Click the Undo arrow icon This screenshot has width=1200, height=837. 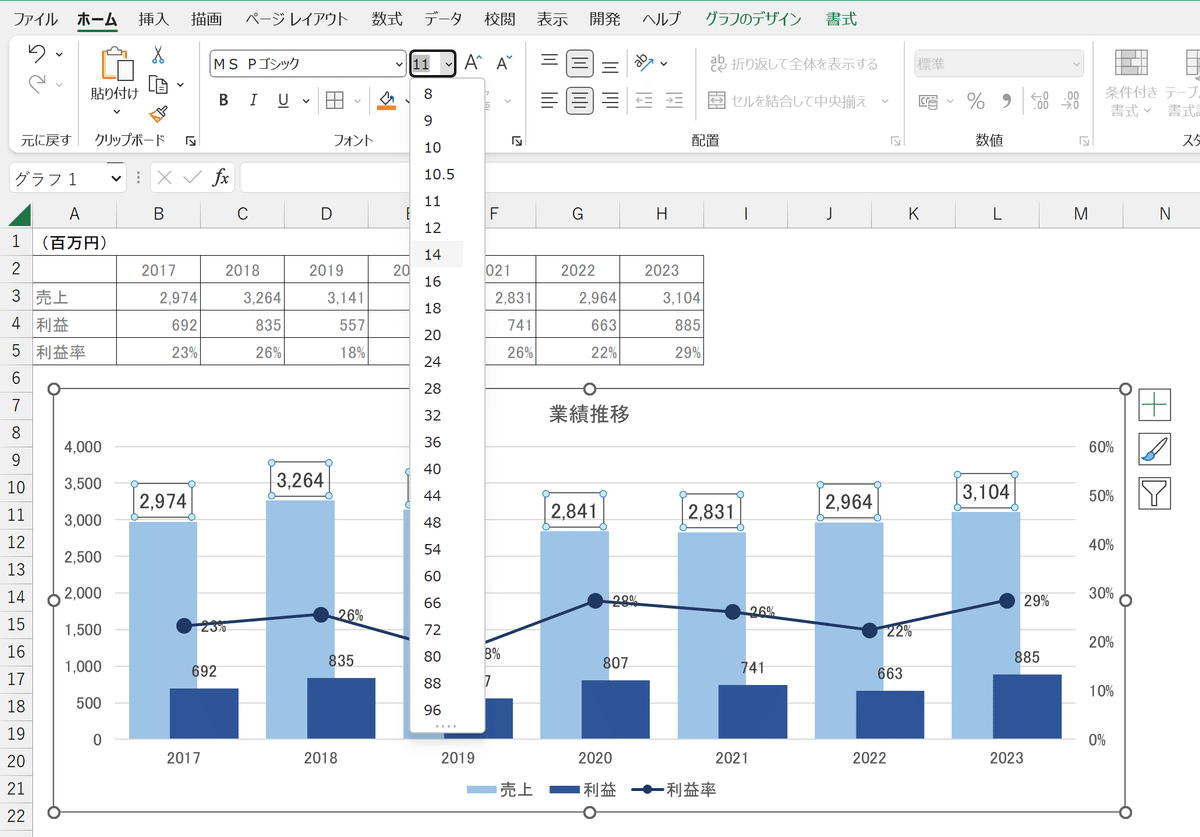(37, 54)
